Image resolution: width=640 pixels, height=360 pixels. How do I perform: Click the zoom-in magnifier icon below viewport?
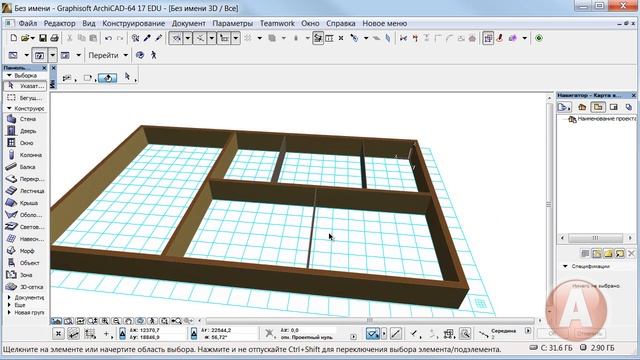[x=105, y=321]
